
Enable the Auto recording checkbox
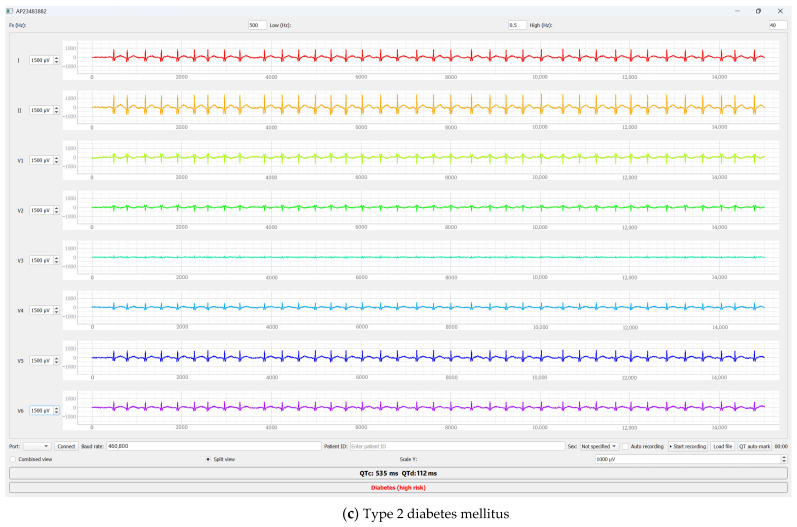(625, 446)
